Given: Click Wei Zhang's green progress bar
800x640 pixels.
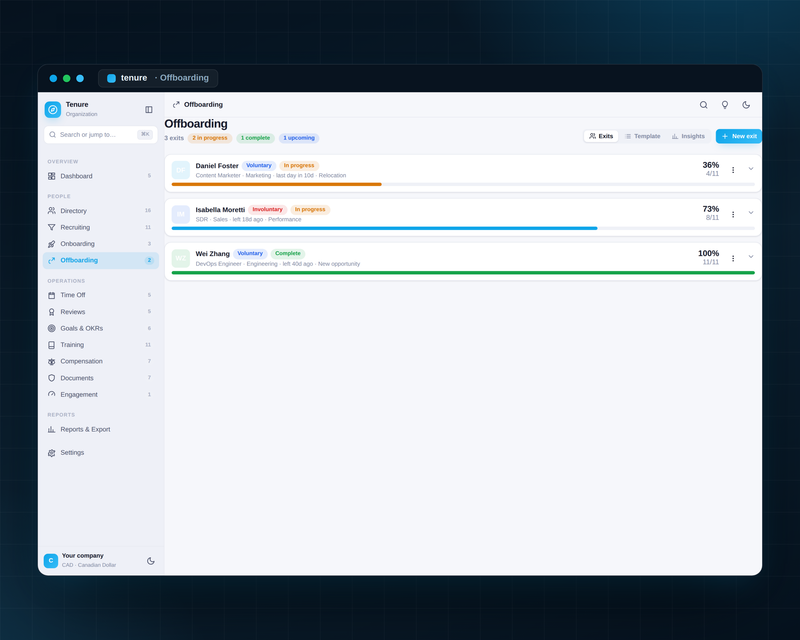Looking at the screenshot, I should pos(463,273).
